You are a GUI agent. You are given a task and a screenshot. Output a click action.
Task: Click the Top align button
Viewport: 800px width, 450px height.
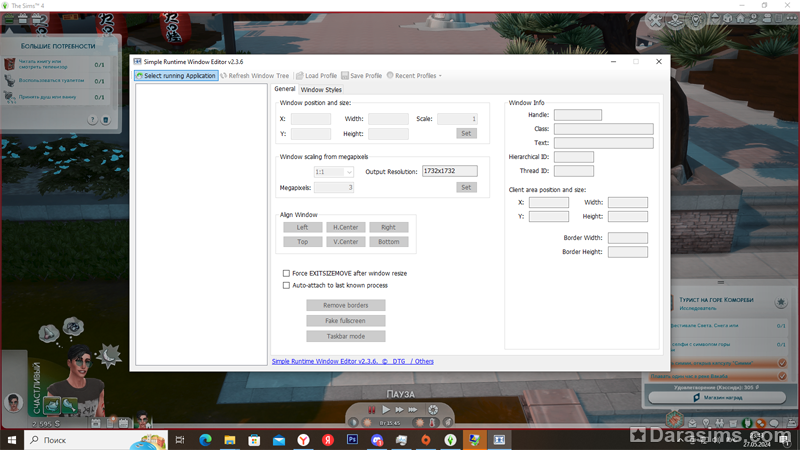[303, 241]
